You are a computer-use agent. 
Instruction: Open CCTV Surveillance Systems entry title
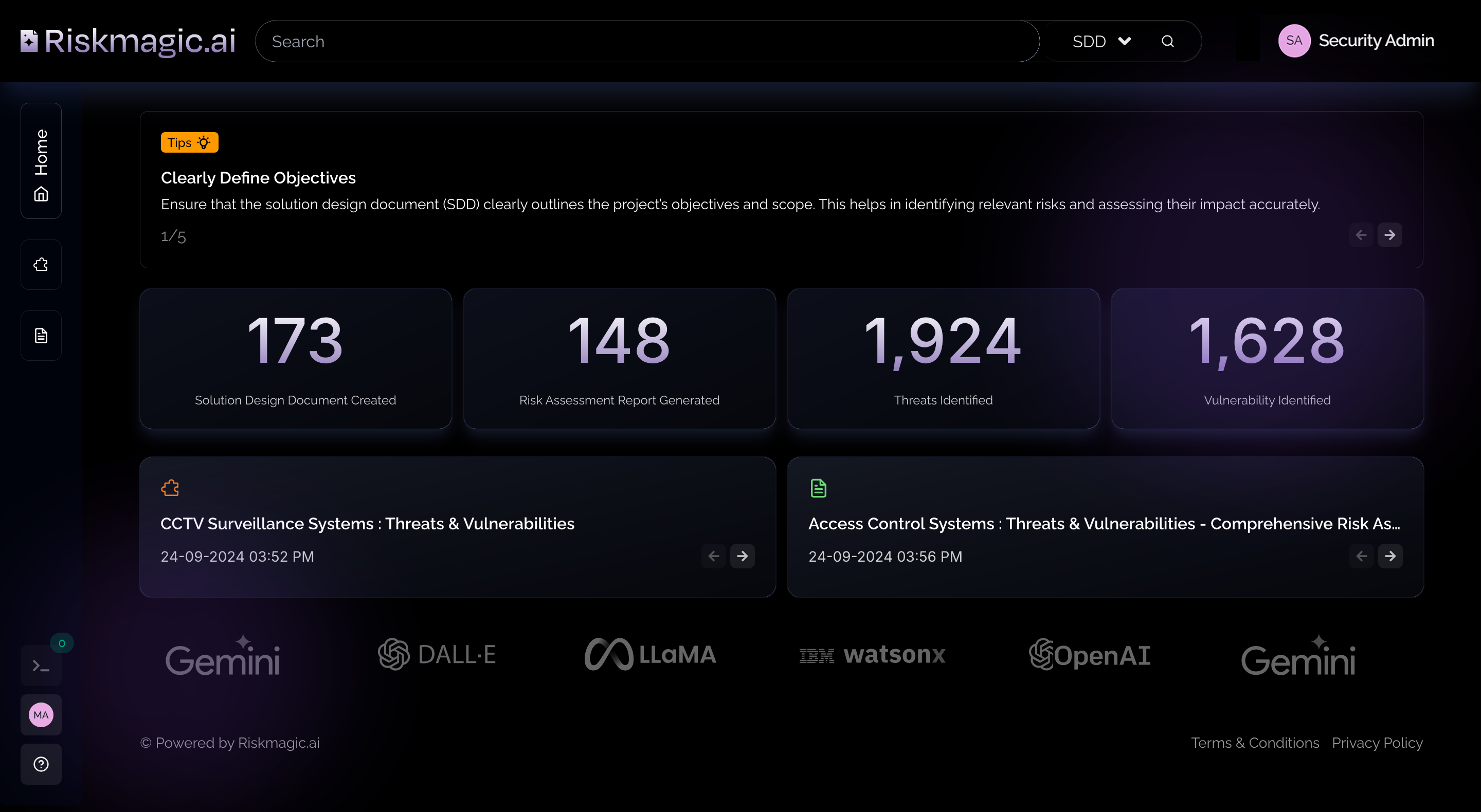[367, 524]
